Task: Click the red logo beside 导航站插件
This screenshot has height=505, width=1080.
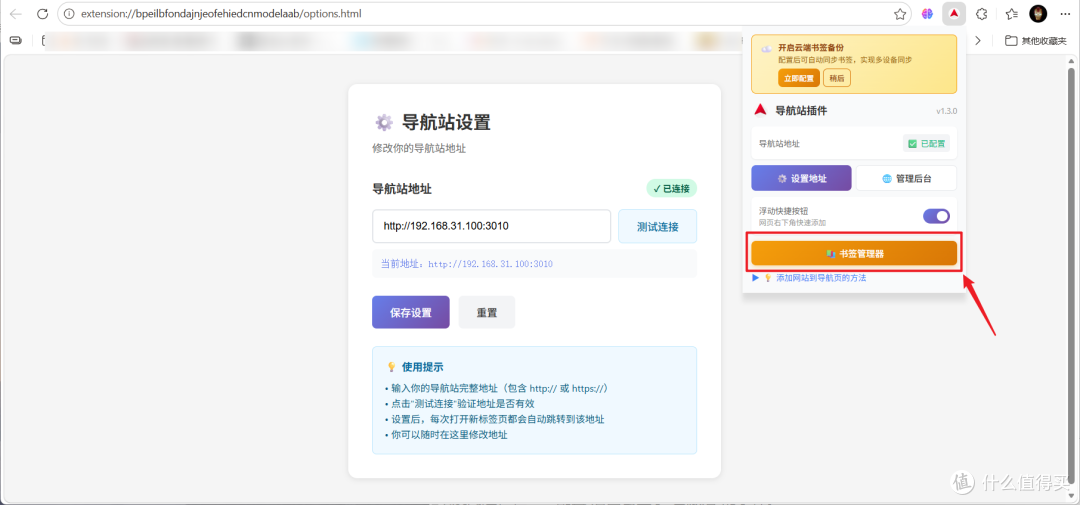Action: point(760,110)
